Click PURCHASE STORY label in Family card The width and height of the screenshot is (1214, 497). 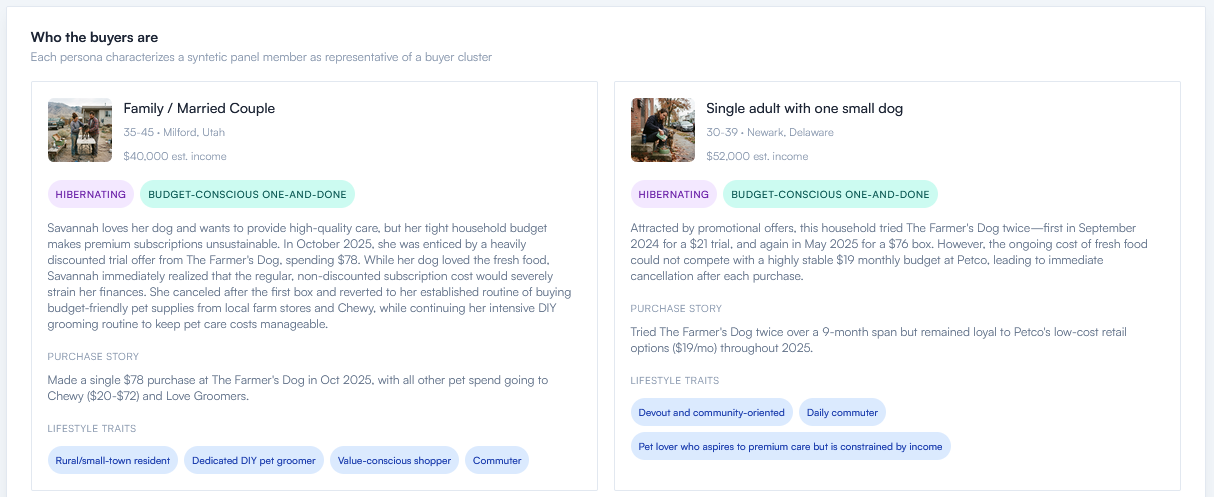pyautogui.click(x=93, y=356)
